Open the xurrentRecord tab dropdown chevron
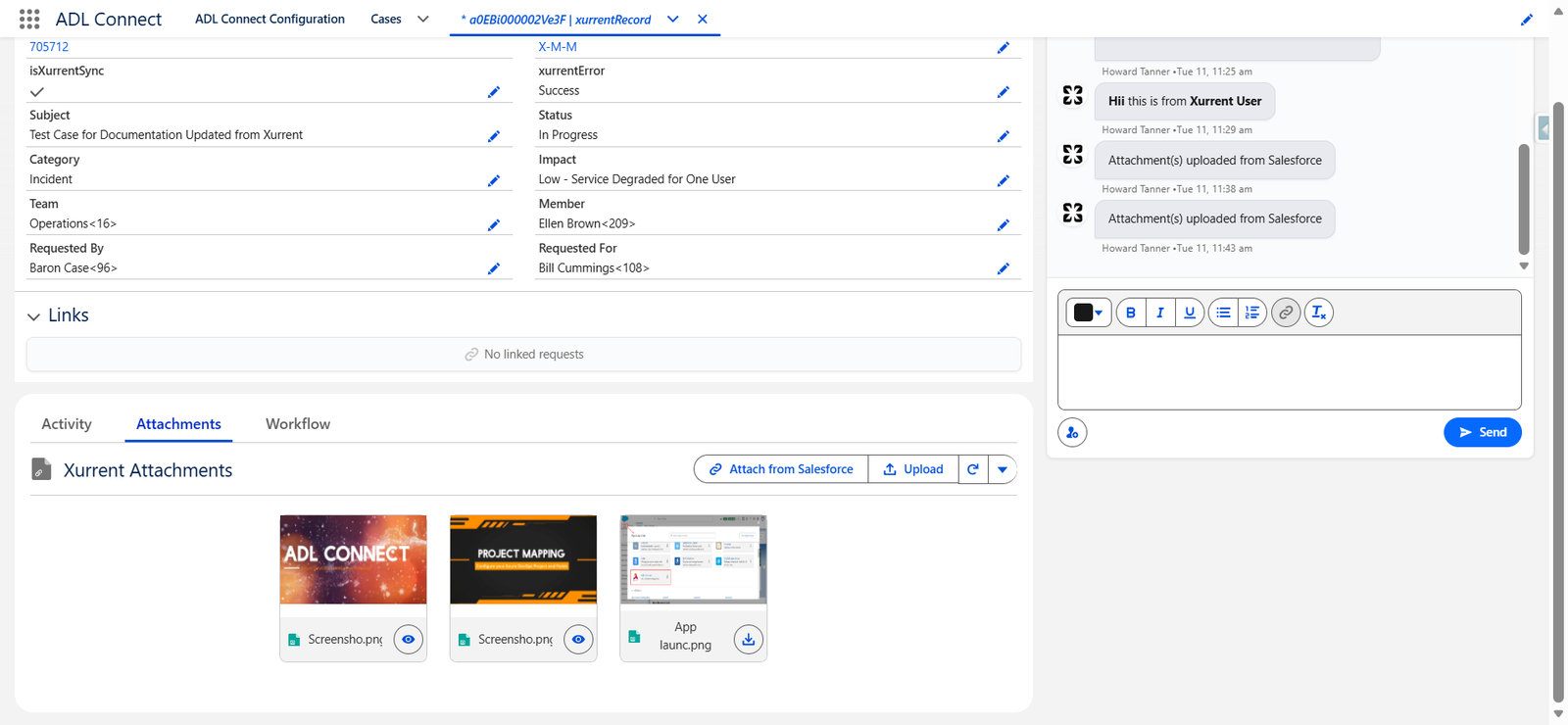The image size is (1568, 725). (x=673, y=19)
